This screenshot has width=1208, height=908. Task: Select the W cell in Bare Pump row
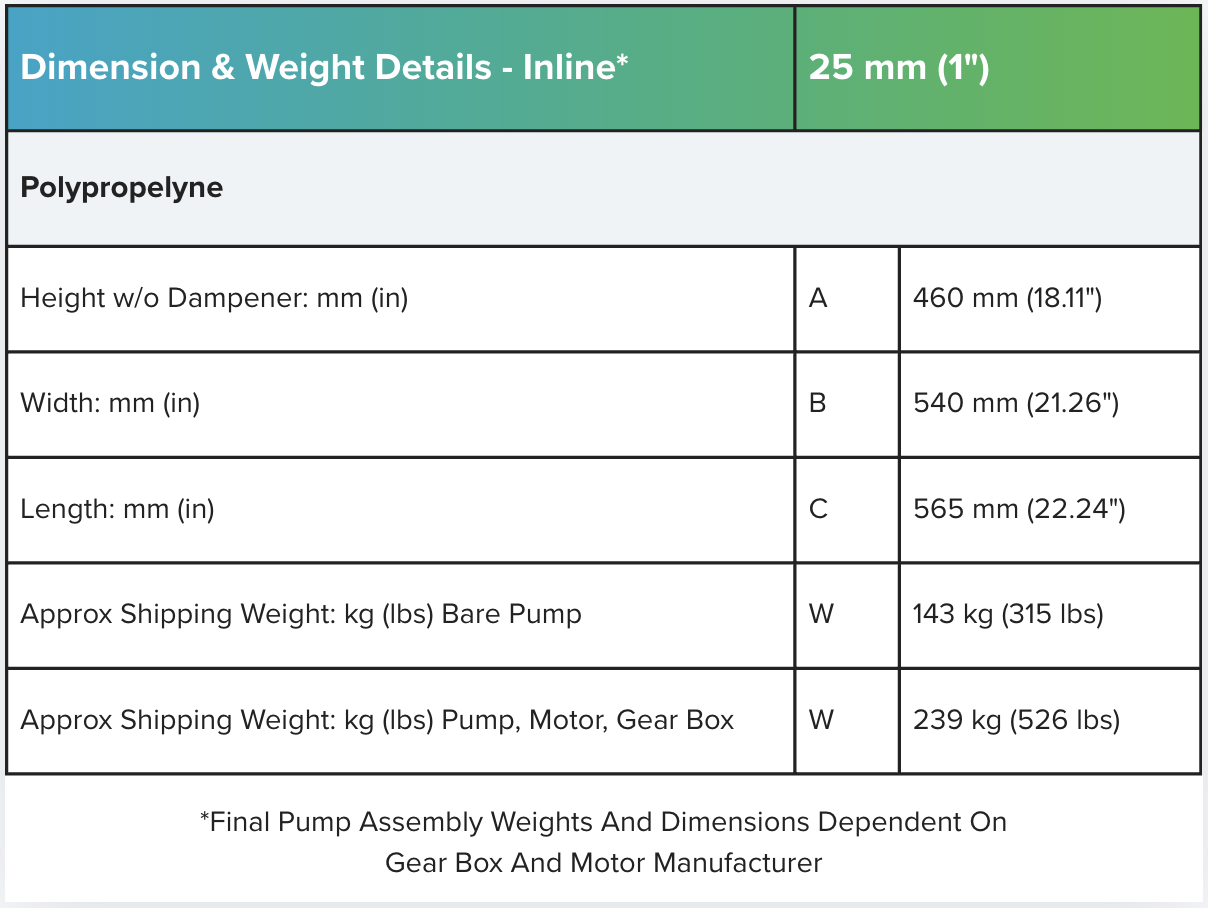tap(821, 614)
